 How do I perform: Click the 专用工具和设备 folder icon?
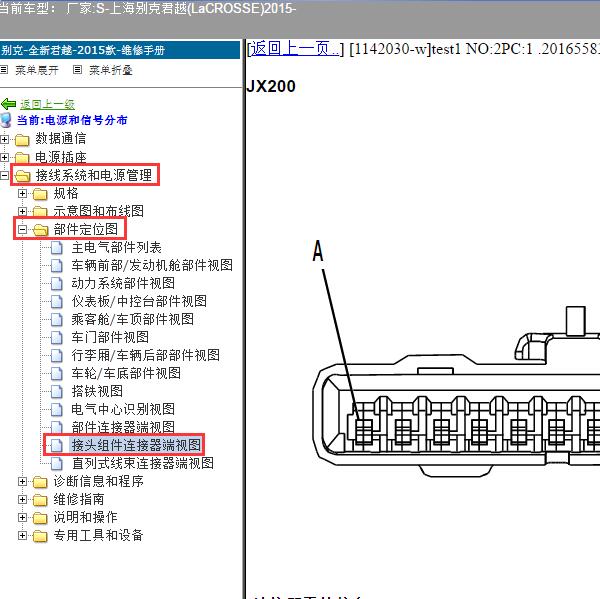(x=40, y=536)
